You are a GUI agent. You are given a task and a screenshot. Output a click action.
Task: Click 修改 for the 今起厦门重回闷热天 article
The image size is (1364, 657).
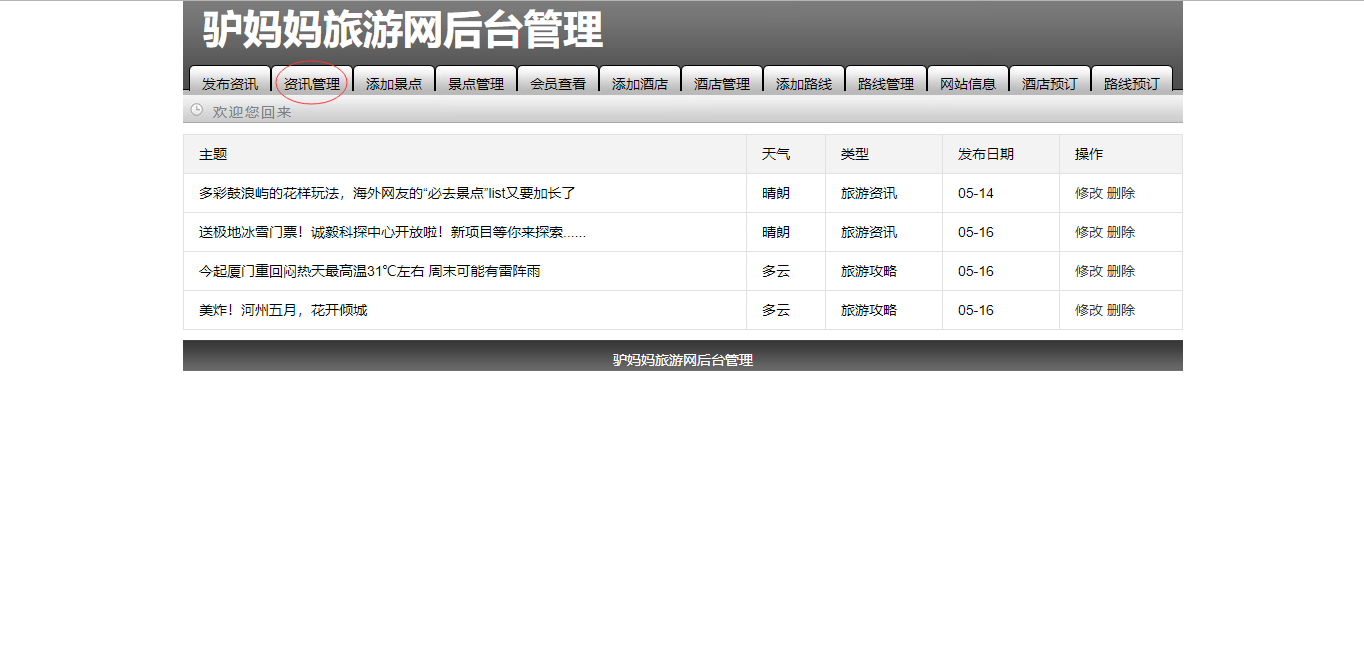pos(1089,271)
